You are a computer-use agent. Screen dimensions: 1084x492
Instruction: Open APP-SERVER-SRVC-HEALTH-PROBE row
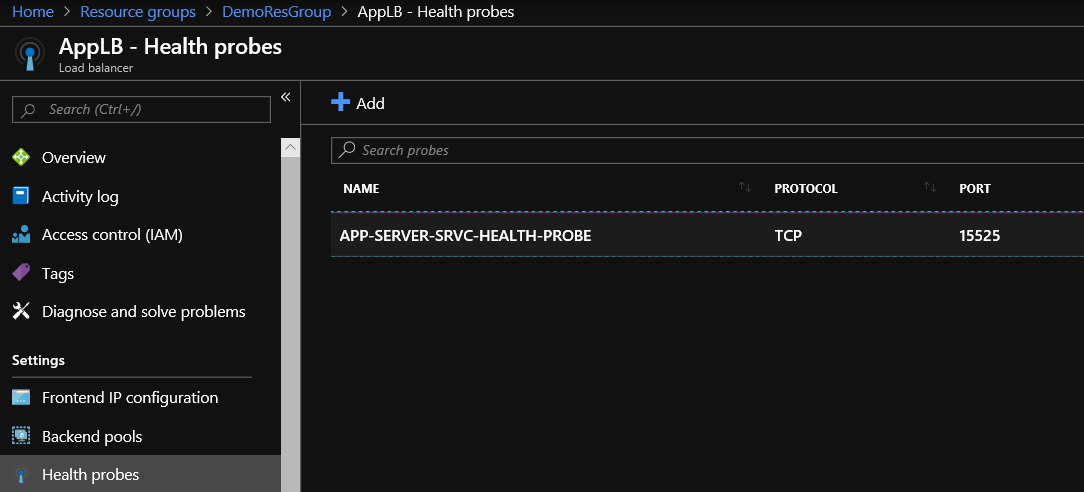(x=707, y=235)
